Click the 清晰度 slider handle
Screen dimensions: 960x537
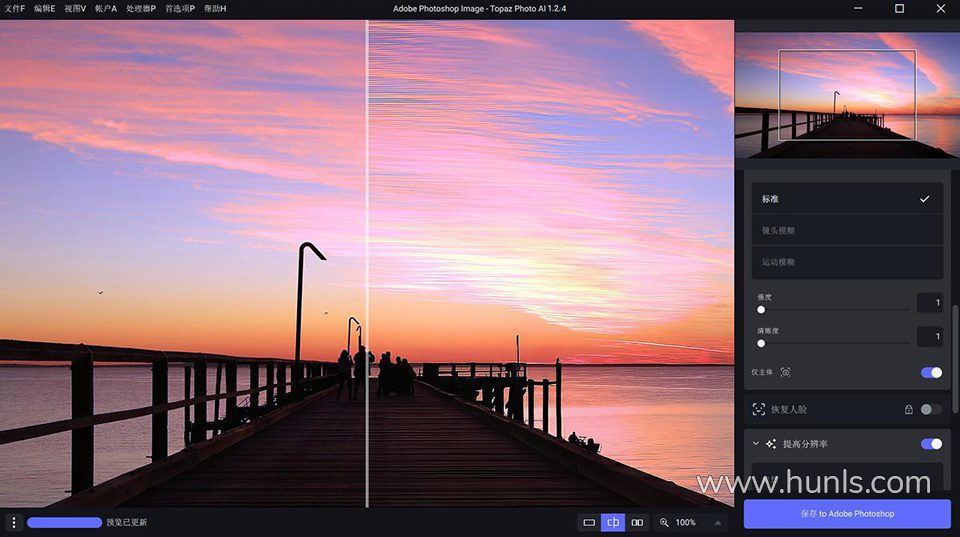tap(761, 344)
